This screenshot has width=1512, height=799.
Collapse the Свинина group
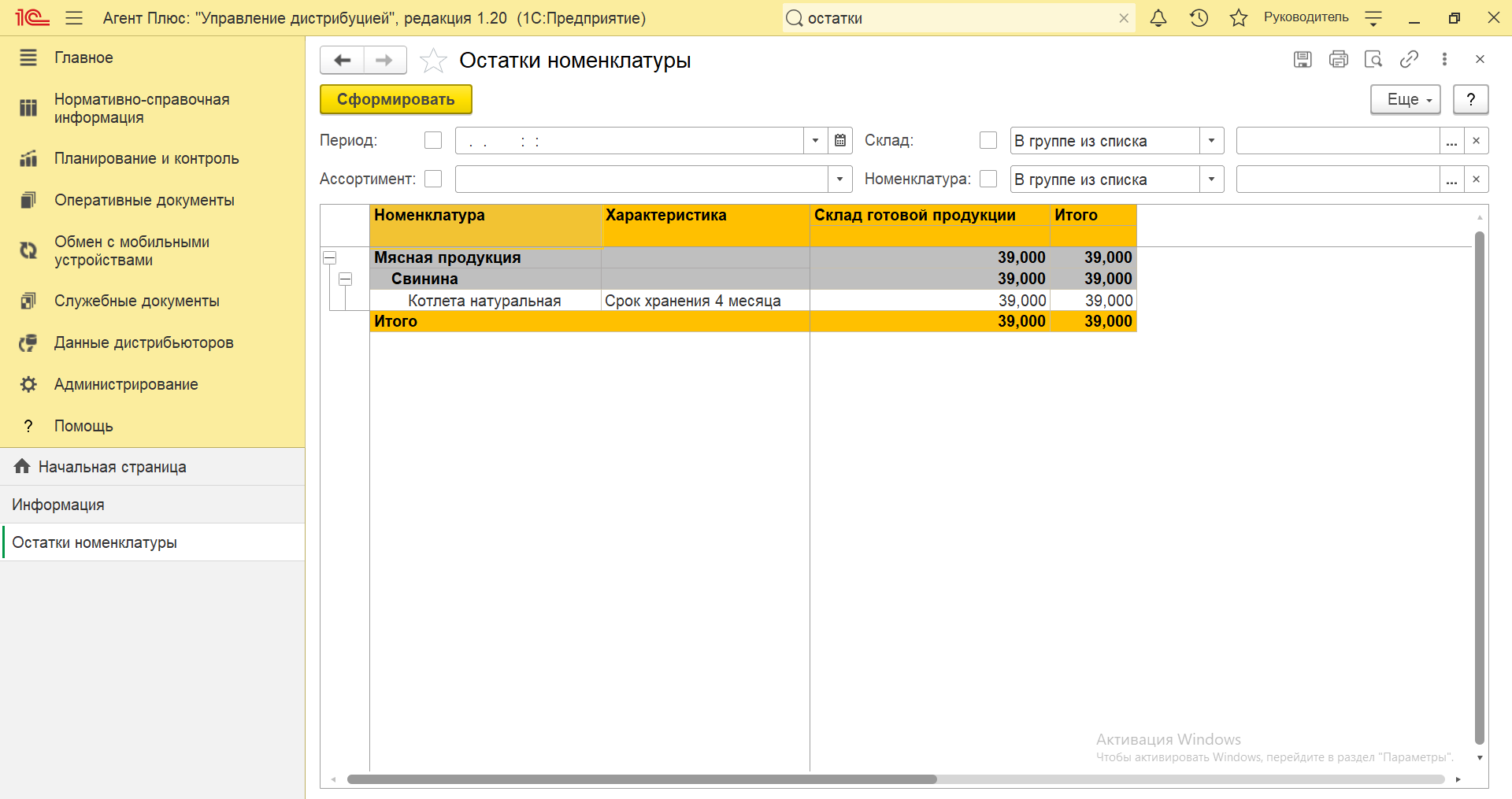pyautogui.click(x=345, y=279)
